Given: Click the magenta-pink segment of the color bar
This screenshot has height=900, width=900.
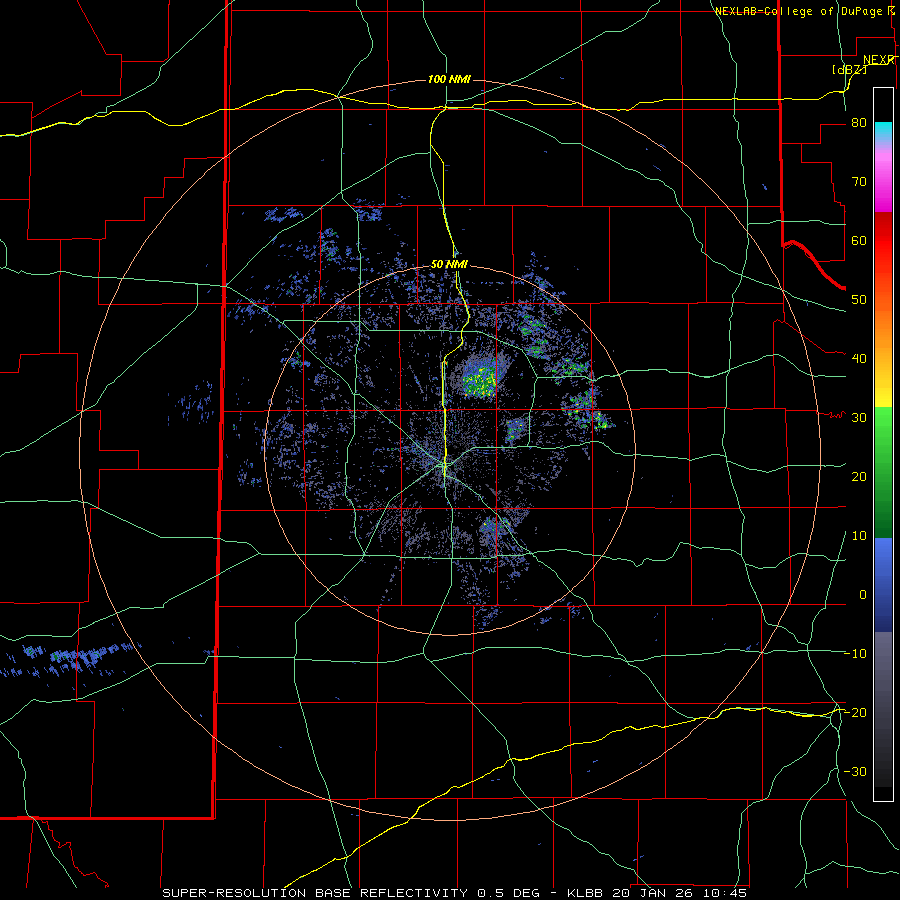Looking at the screenshot, I should [x=883, y=179].
